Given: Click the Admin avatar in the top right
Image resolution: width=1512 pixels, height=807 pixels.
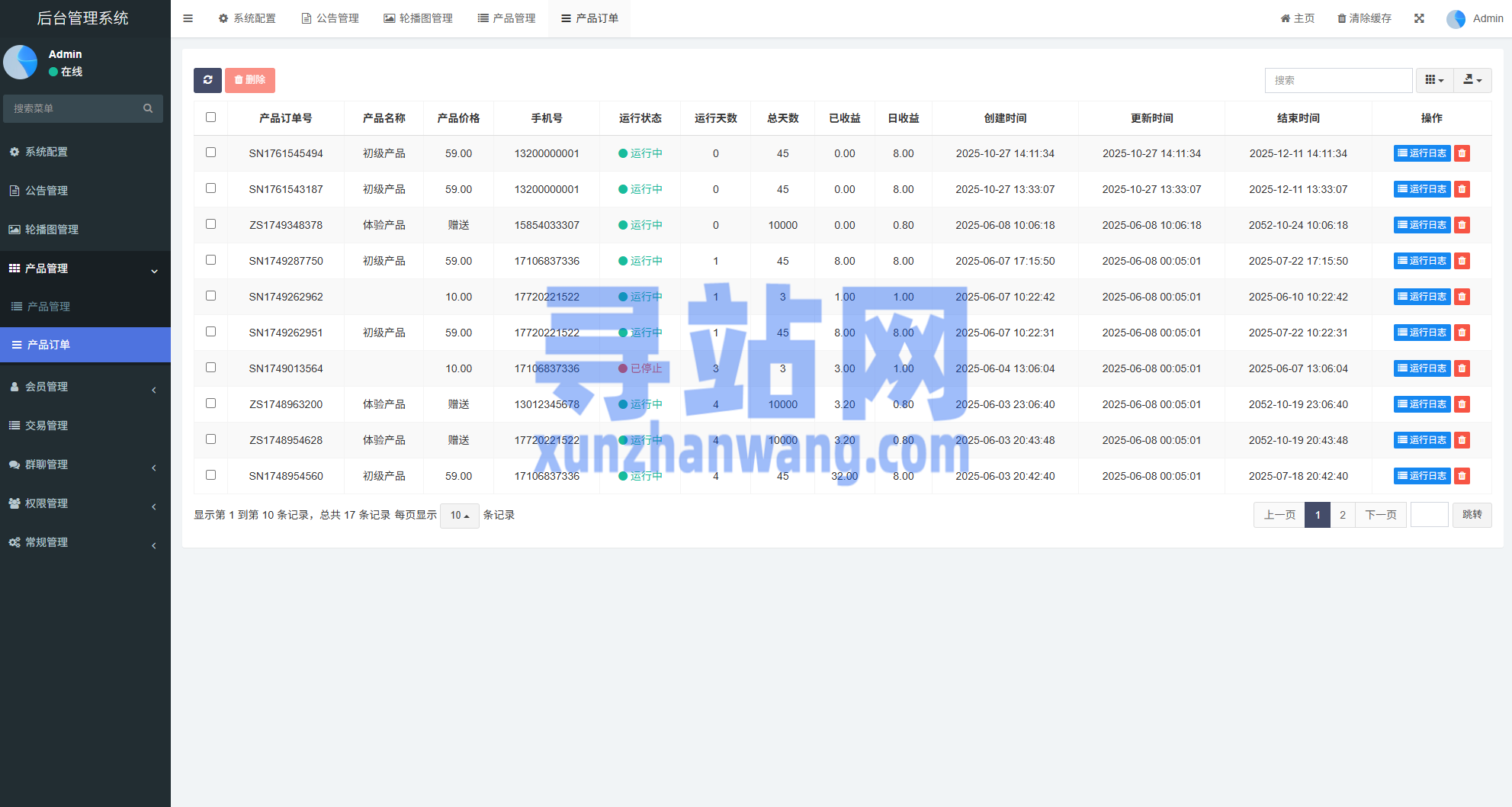Looking at the screenshot, I should pos(1456,18).
